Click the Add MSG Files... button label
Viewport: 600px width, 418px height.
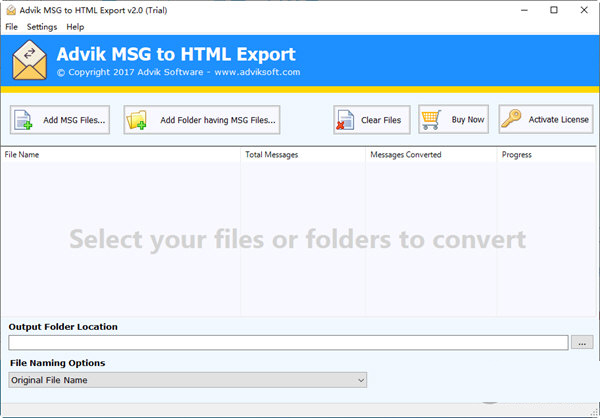coord(74,120)
